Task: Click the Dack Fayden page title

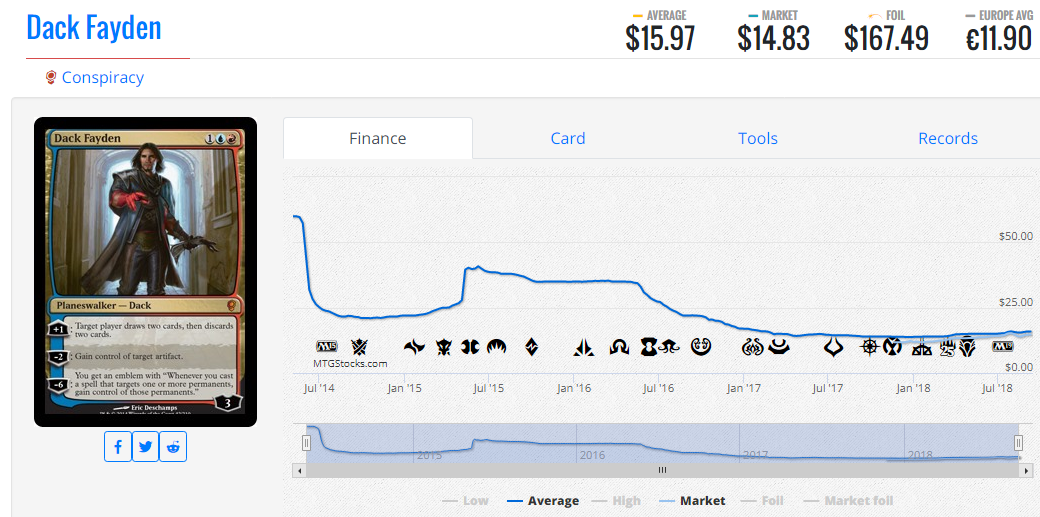Action: point(94,27)
